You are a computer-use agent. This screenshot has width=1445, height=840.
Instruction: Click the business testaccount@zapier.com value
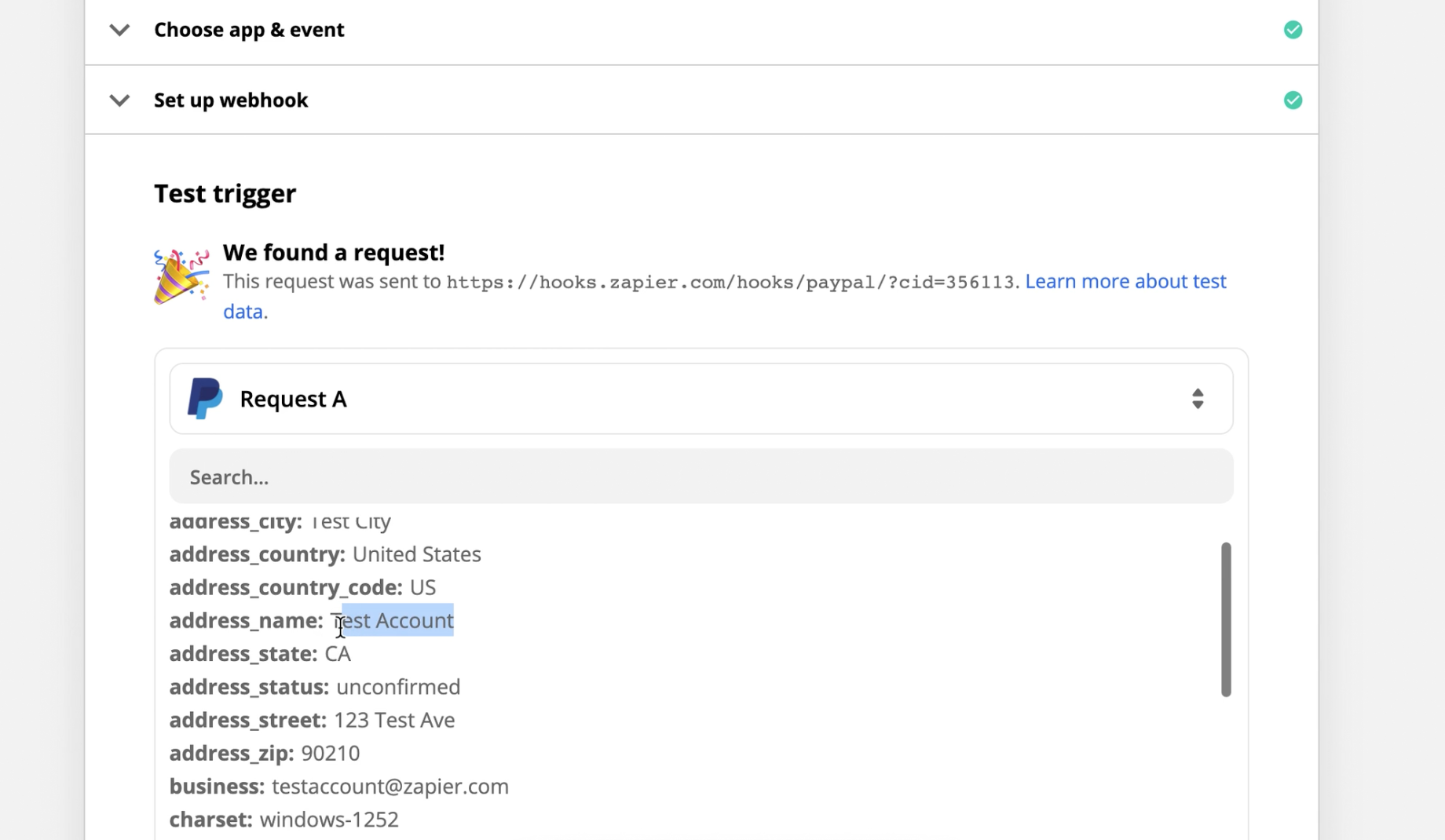click(x=390, y=787)
